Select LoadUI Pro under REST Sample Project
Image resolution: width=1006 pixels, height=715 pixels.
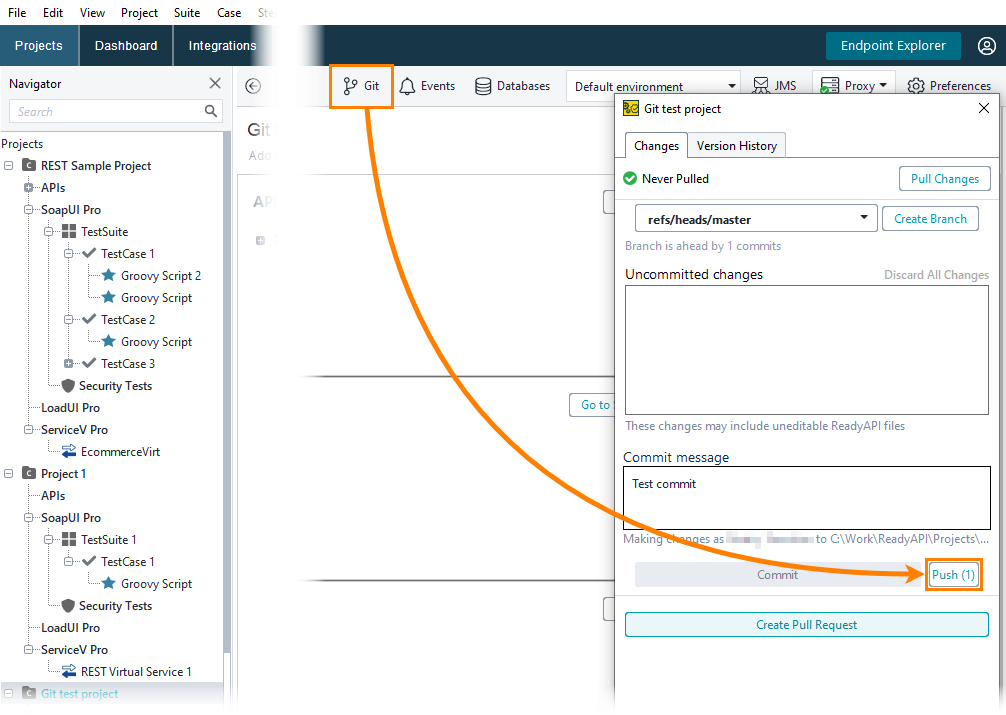[71, 408]
